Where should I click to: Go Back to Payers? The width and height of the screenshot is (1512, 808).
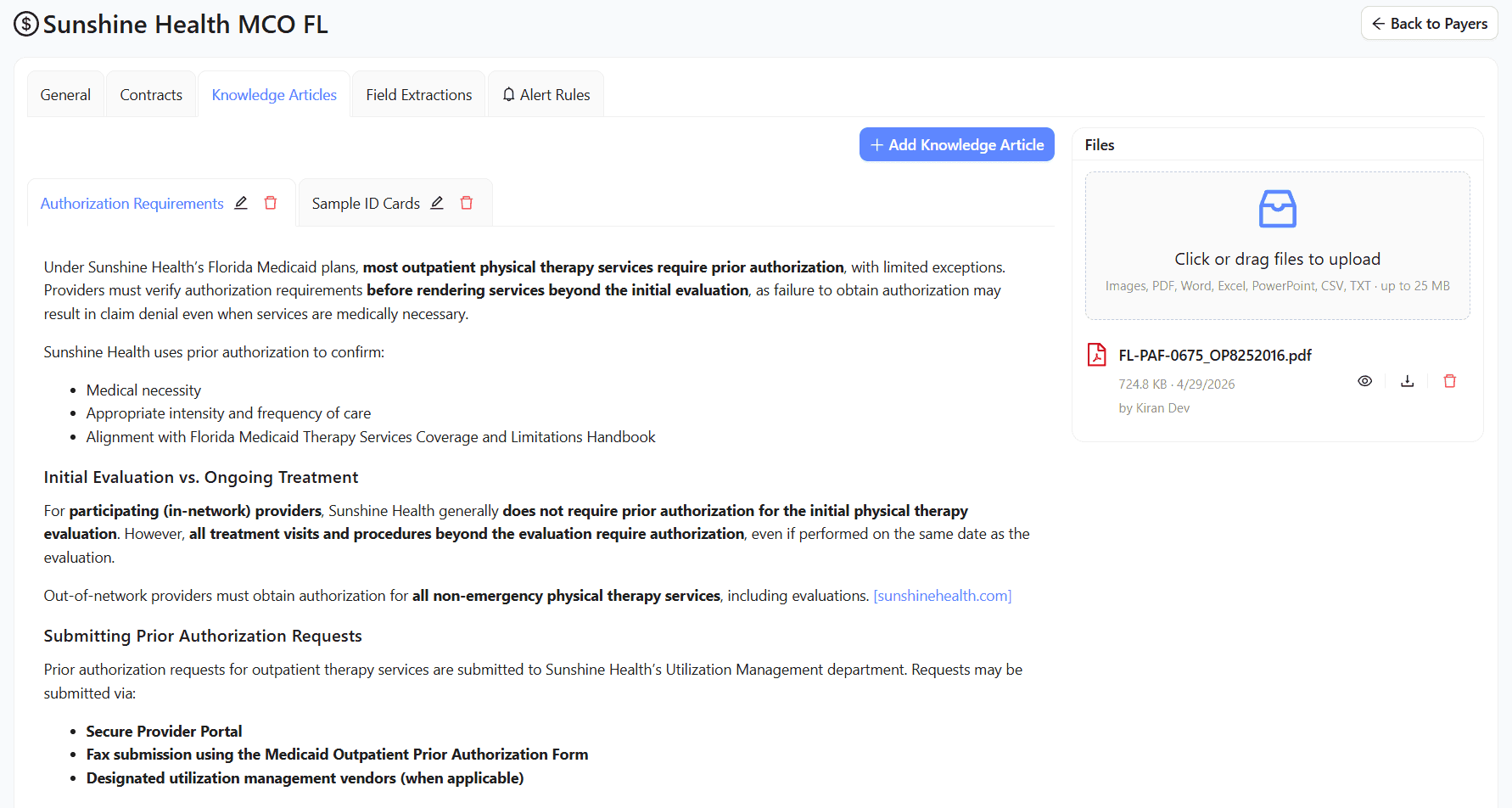pos(1430,24)
